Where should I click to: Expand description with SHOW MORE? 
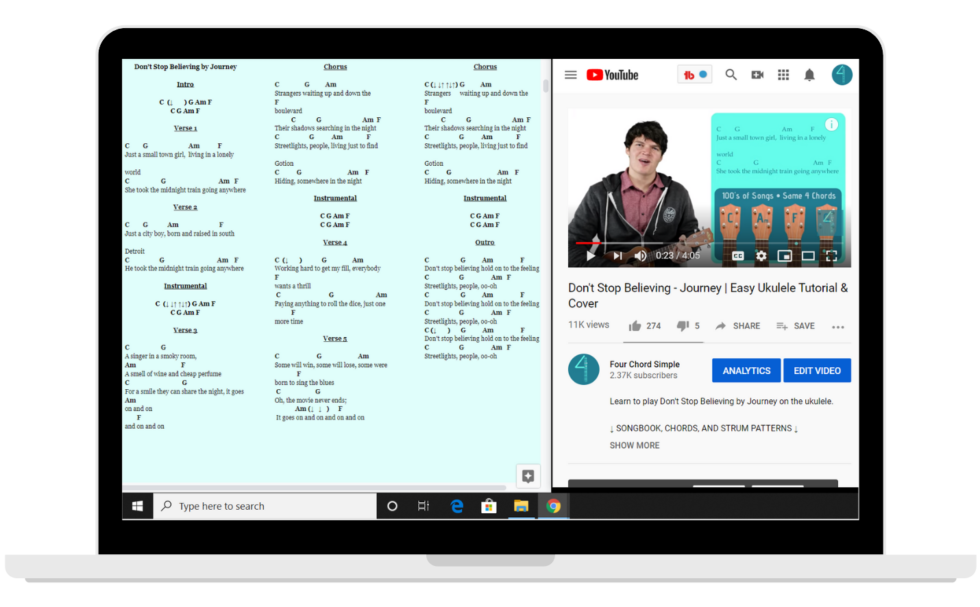pyautogui.click(x=634, y=445)
